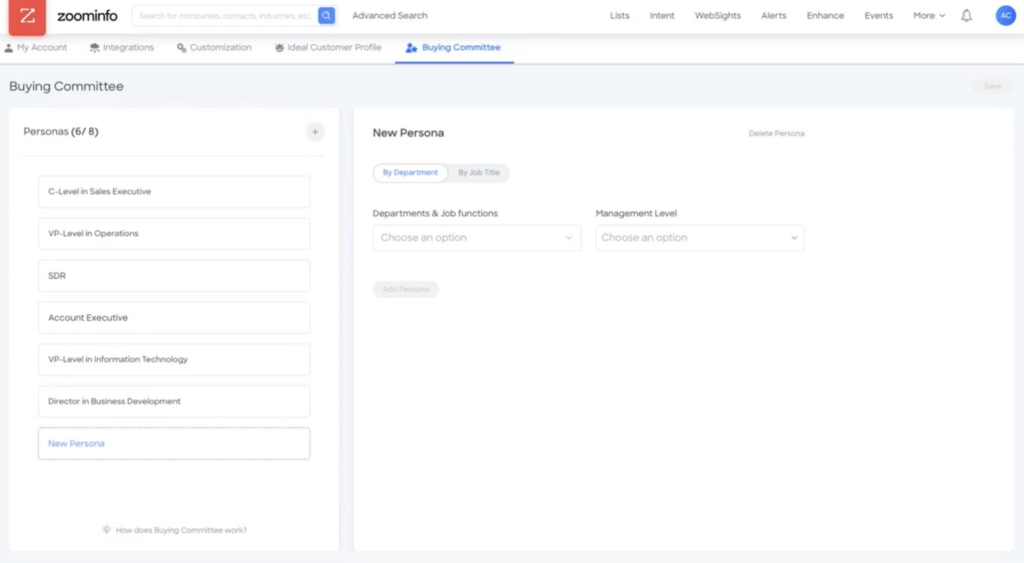The width and height of the screenshot is (1024, 563).
Task: Select Director in Business Development persona
Action: [x=174, y=401]
